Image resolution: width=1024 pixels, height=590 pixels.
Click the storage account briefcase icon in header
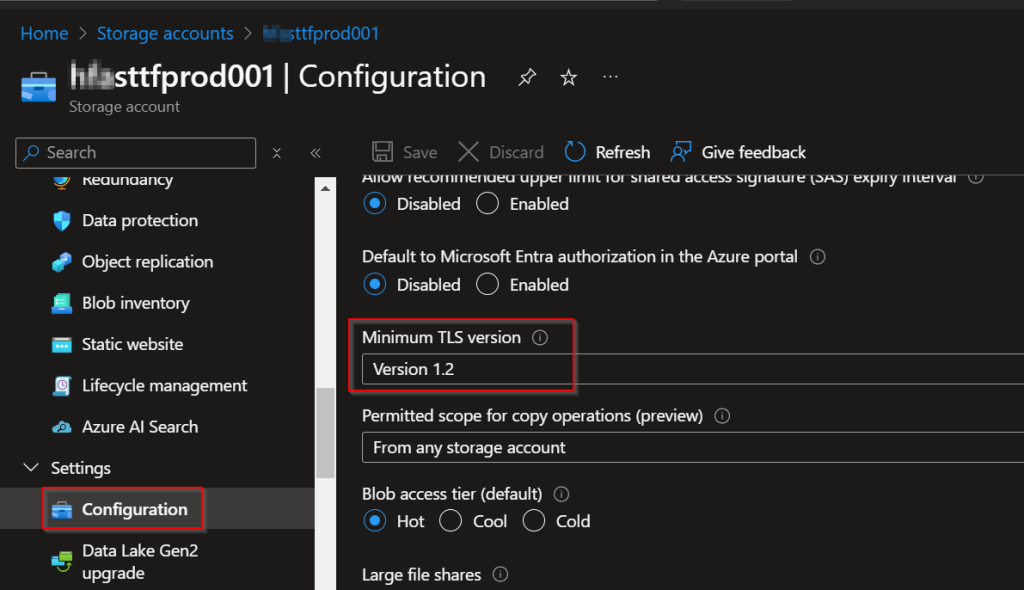[39, 87]
